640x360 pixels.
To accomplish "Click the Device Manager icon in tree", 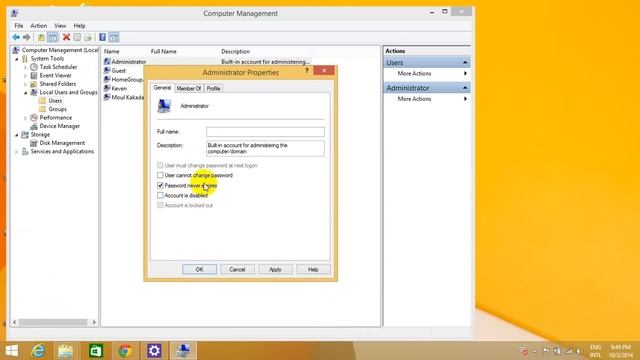I will pos(34,126).
